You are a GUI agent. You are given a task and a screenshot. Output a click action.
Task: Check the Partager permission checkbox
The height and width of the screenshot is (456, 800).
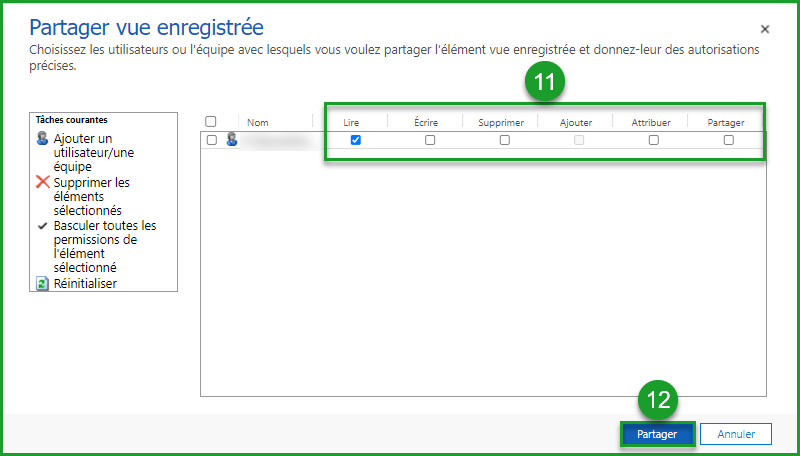coord(729,140)
